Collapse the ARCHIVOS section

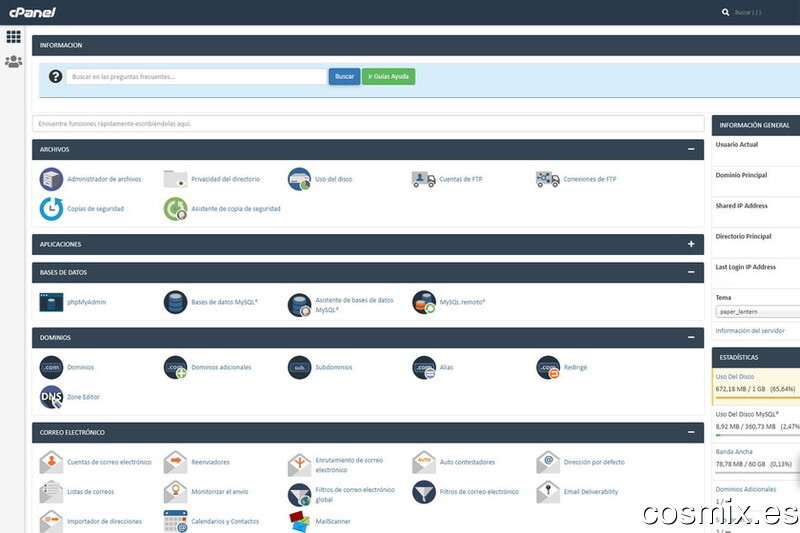691,149
